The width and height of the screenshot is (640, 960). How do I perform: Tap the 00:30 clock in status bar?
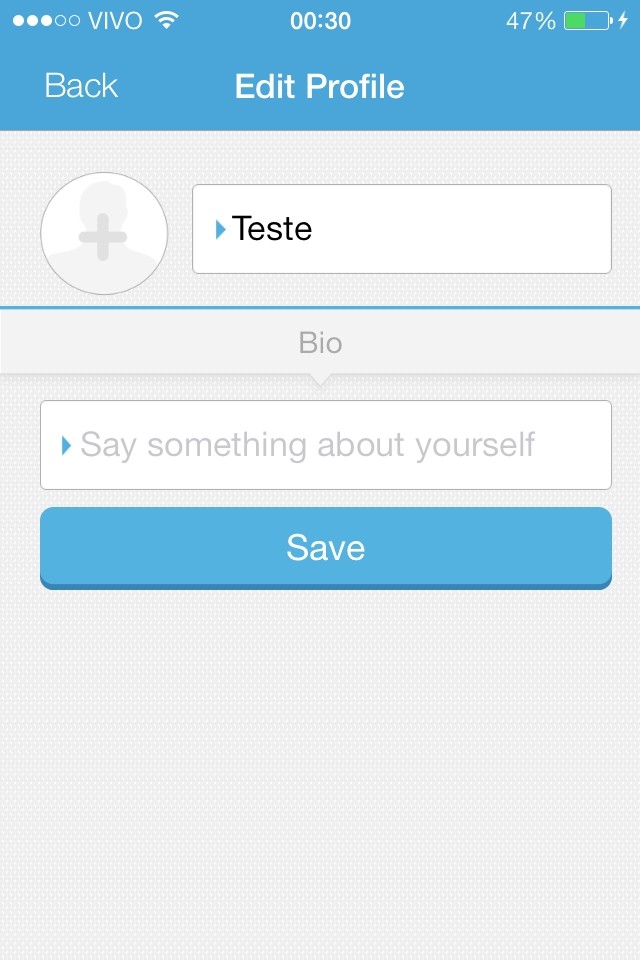pyautogui.click(x=320, y=21)
